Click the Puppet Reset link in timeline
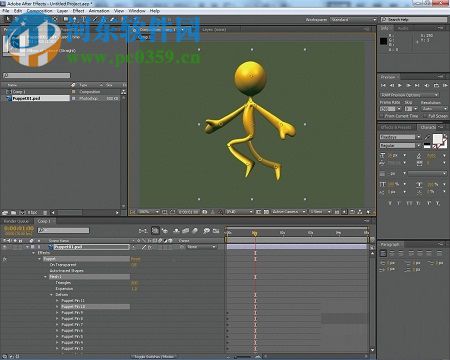Screen dimensions: 450x360 [x=135, y=259]
